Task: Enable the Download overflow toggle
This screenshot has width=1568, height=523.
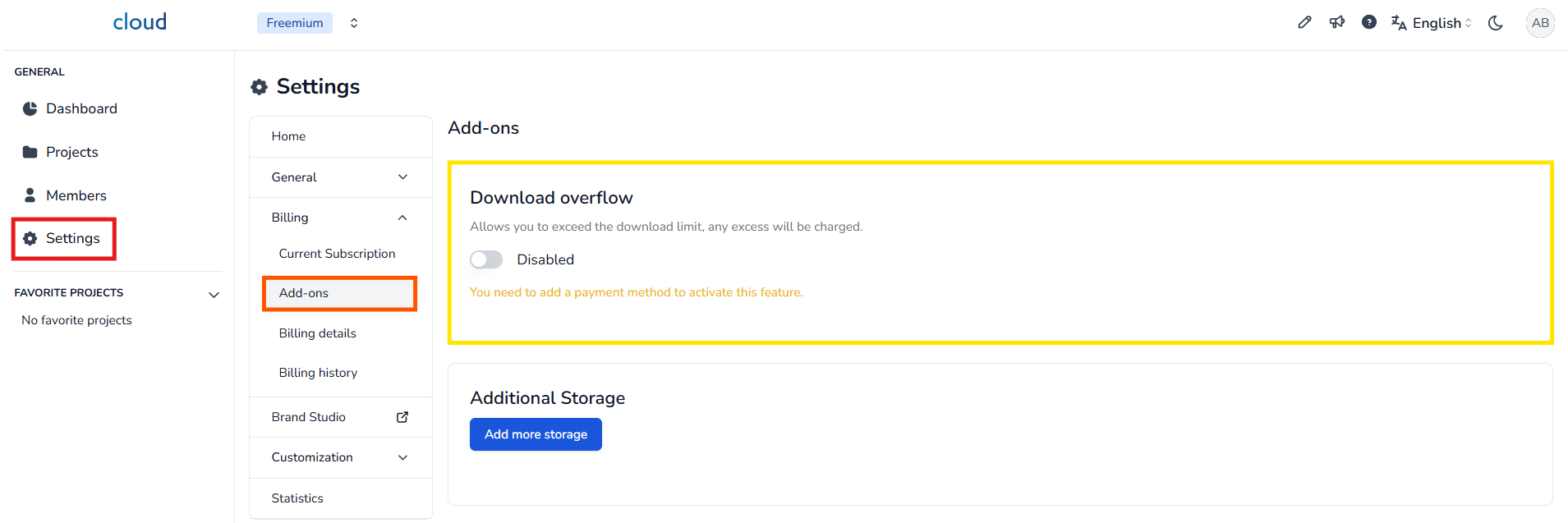Action: pos(486,259)
